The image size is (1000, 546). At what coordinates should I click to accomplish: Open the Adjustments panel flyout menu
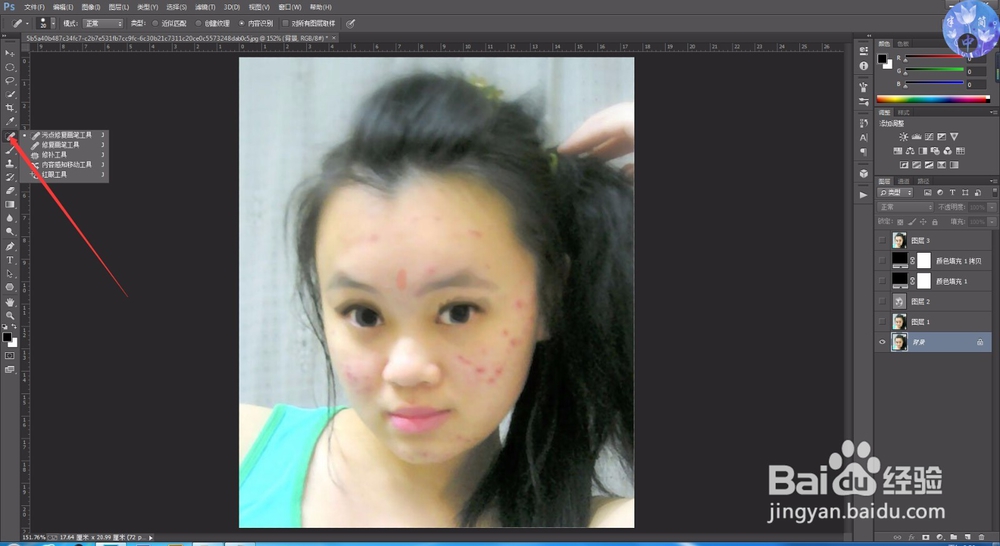point(994,112)
